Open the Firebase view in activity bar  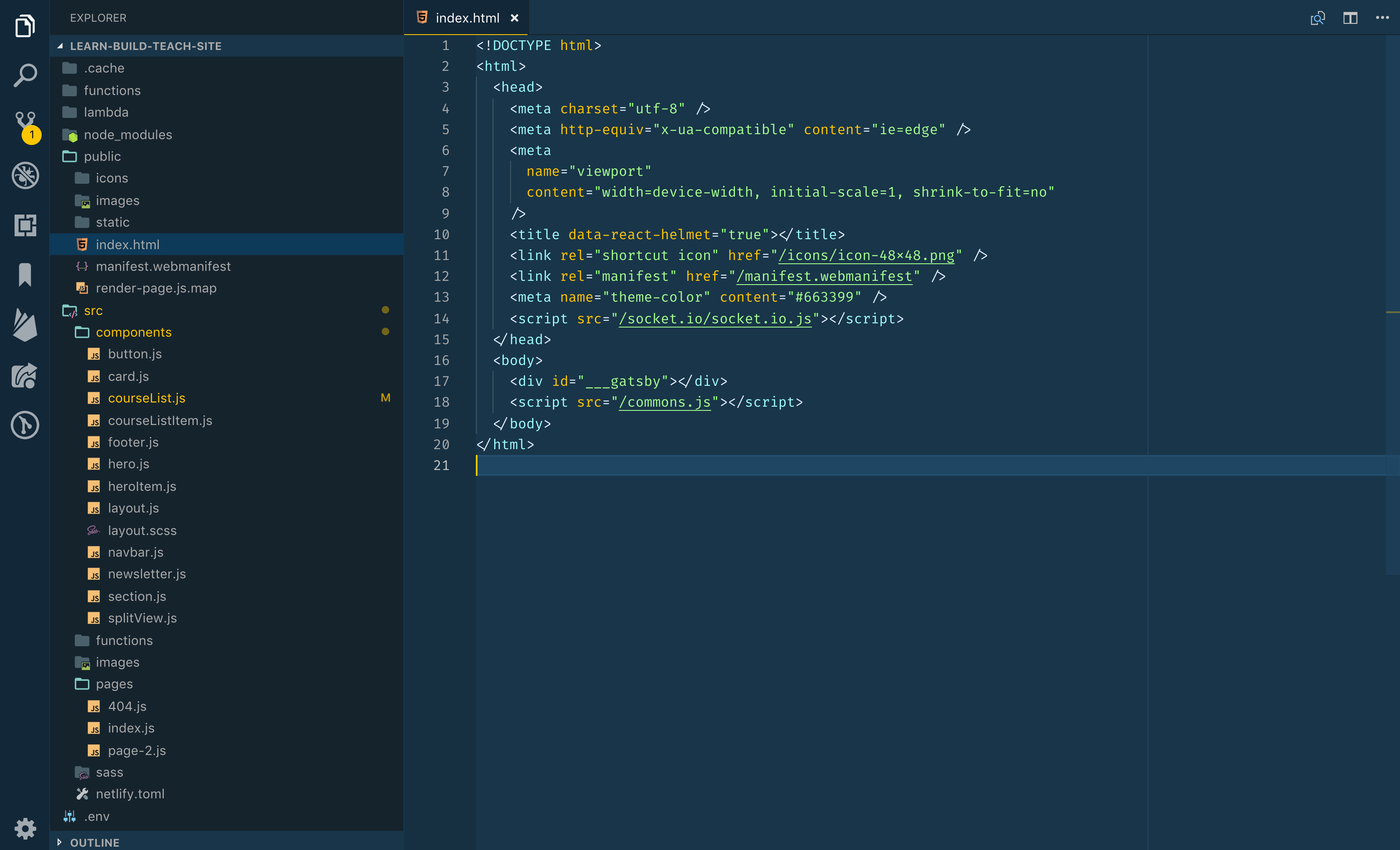[x=25, y=325]
